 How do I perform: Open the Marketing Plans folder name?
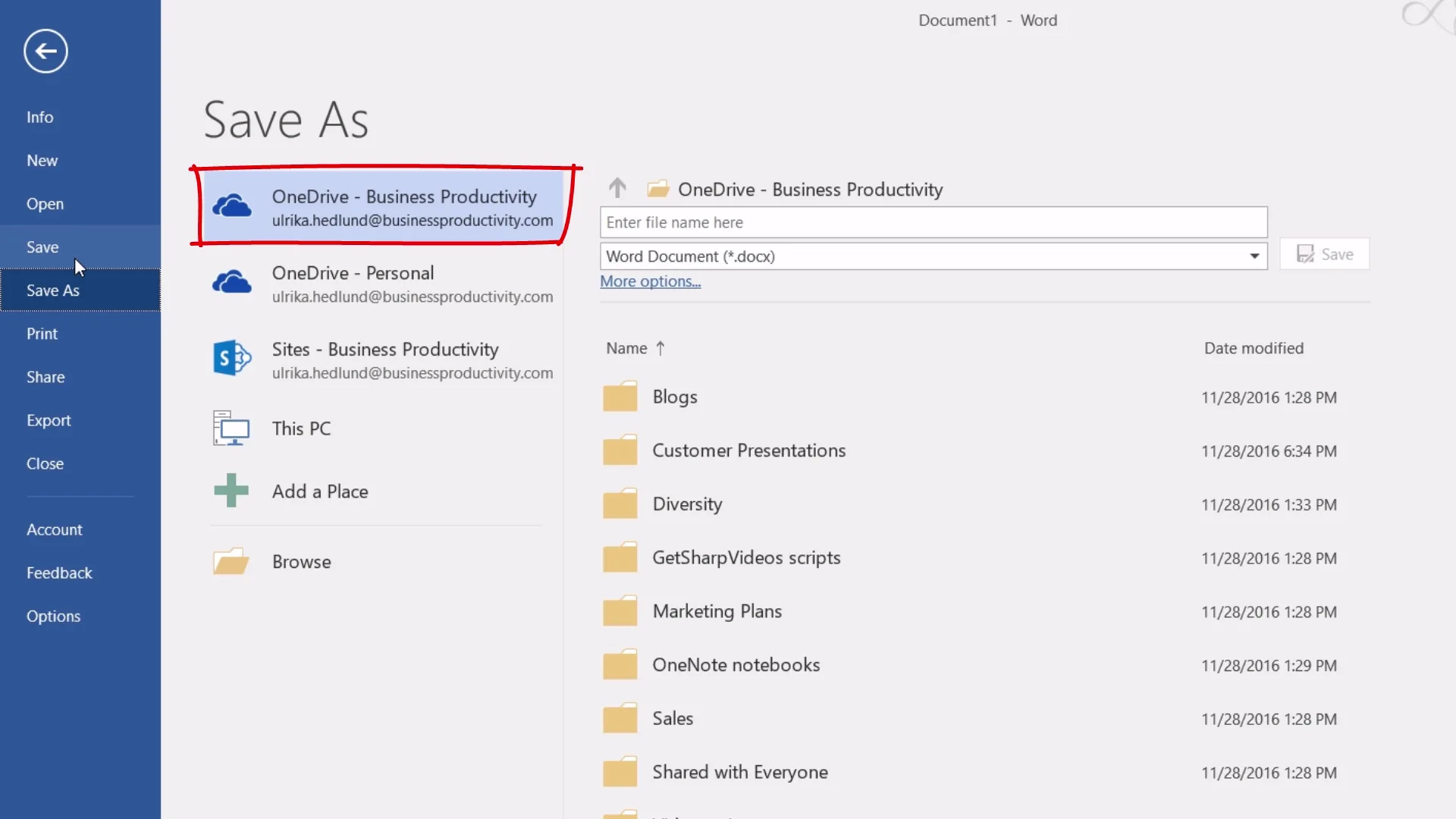pyautogui.click(x=717, y=611)
